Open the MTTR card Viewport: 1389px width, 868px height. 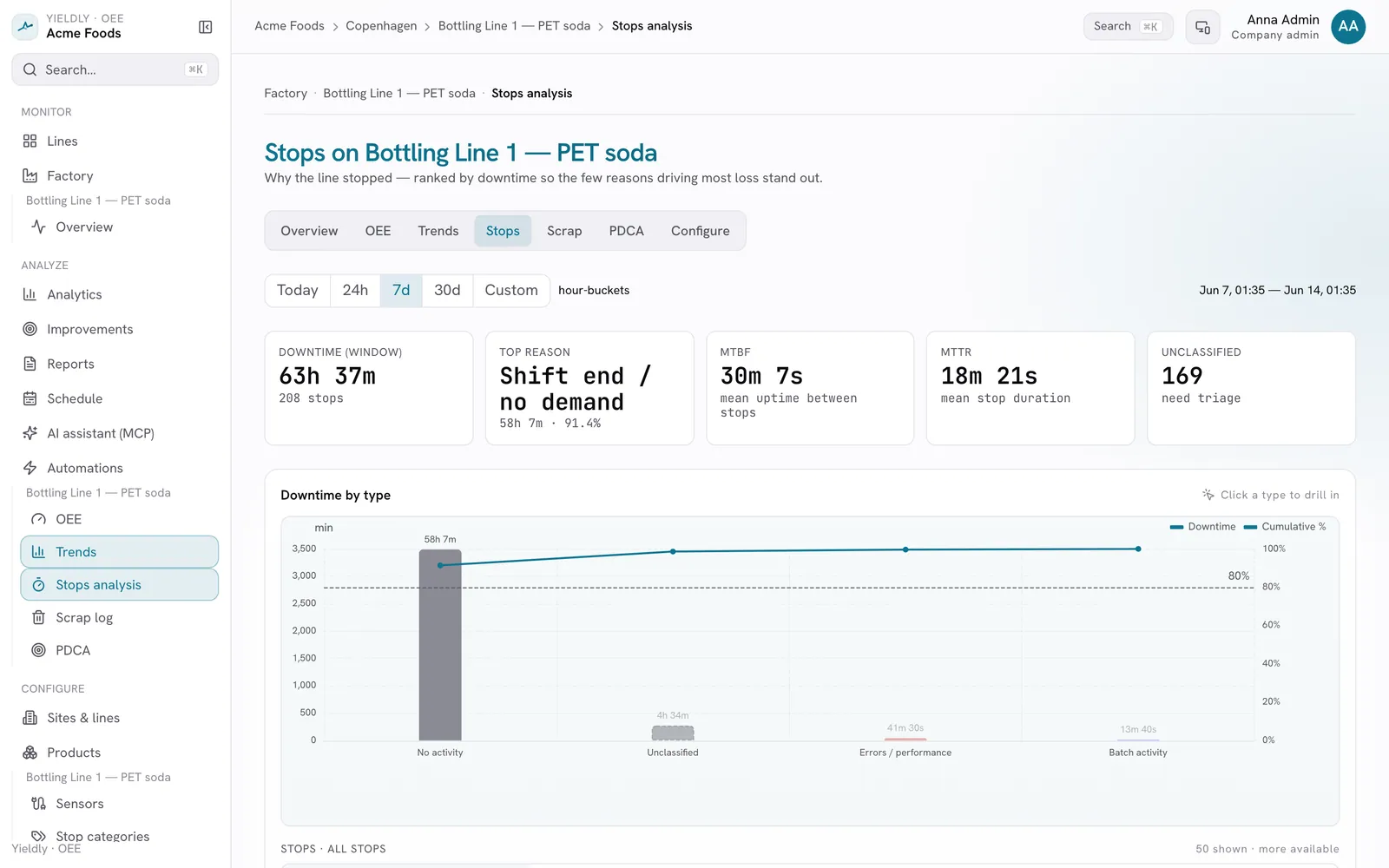tap(1030, 388)
